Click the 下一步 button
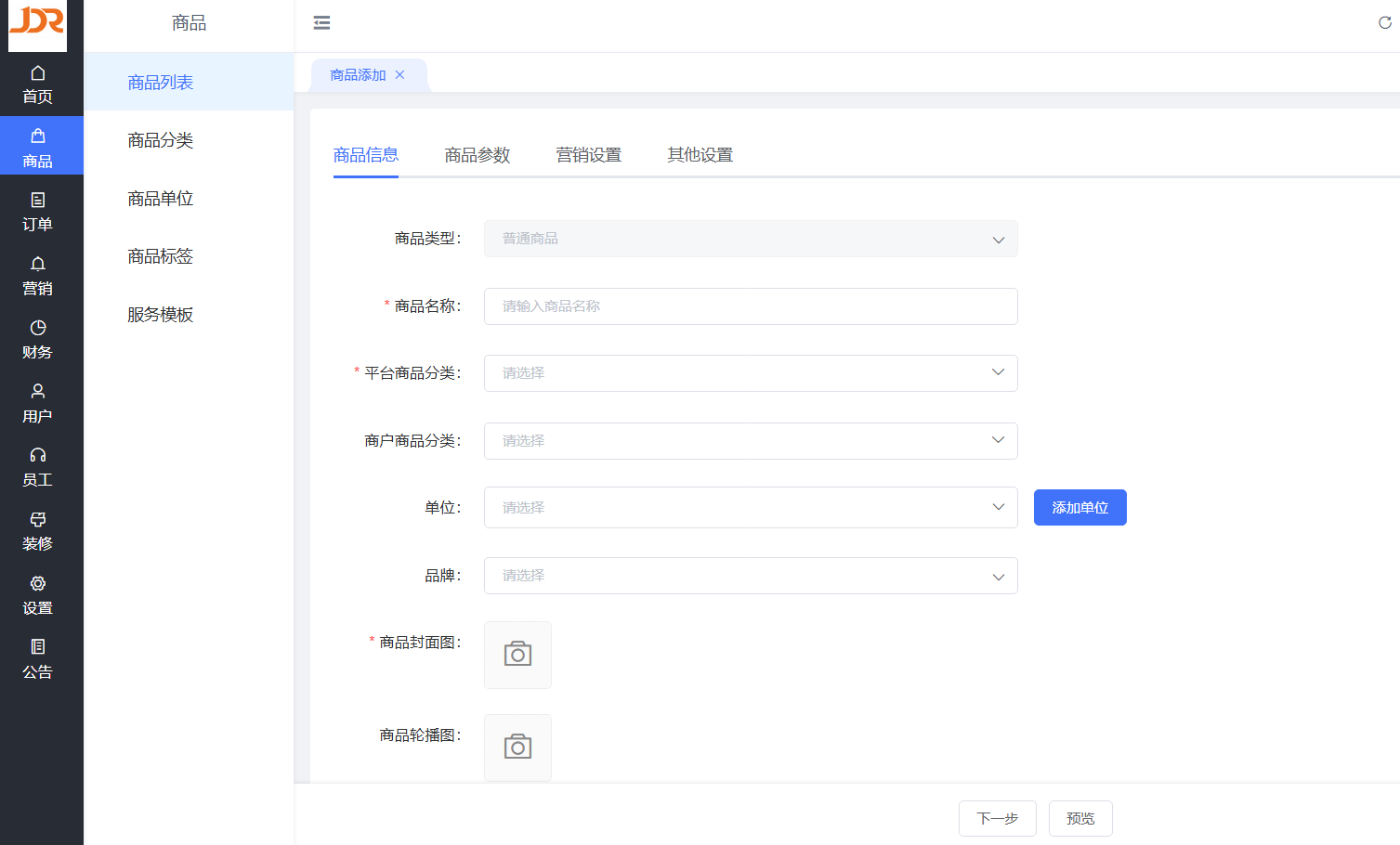1400x845 pixels. pyautogui.click(x=998, y=819)
